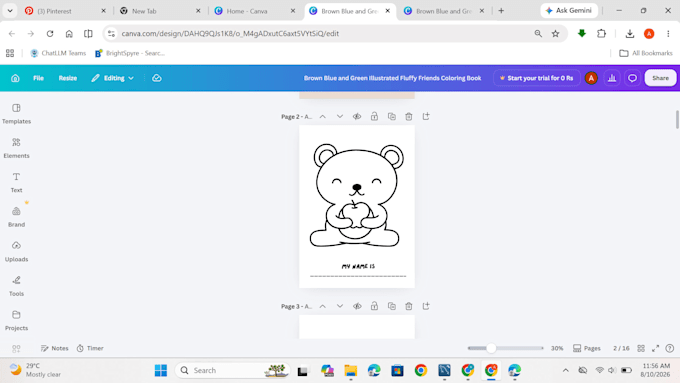Click the Windows taskbar Search box
This screenshot has height=383, width=680.
pyautogui.click(x=233, y=370)
